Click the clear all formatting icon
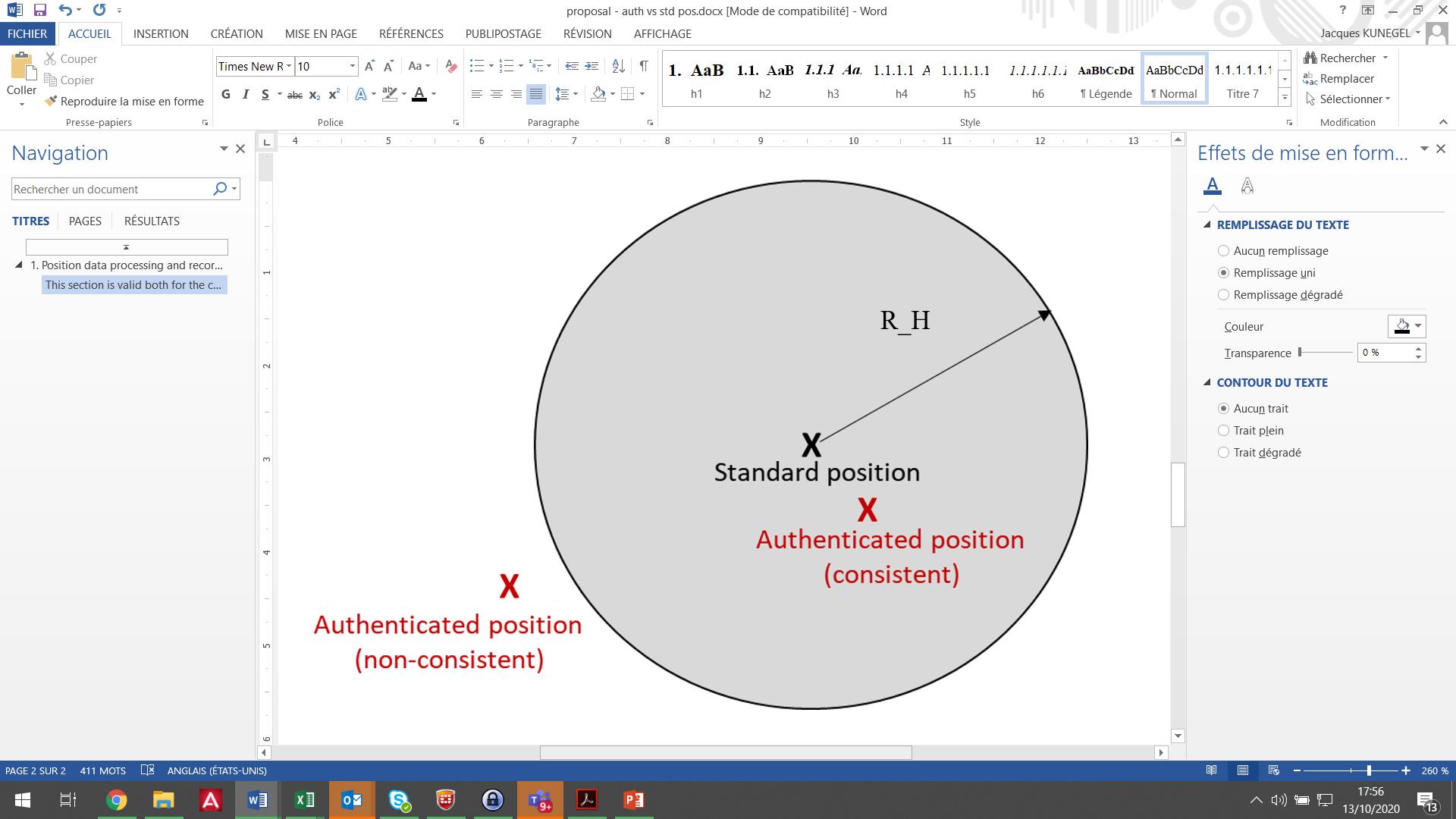The image size is (1456, 819). [x=451, y=66]
